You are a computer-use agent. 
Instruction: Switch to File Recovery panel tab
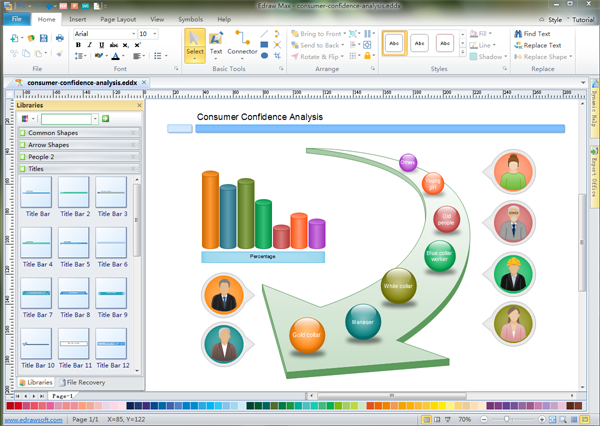pos(82,382)
